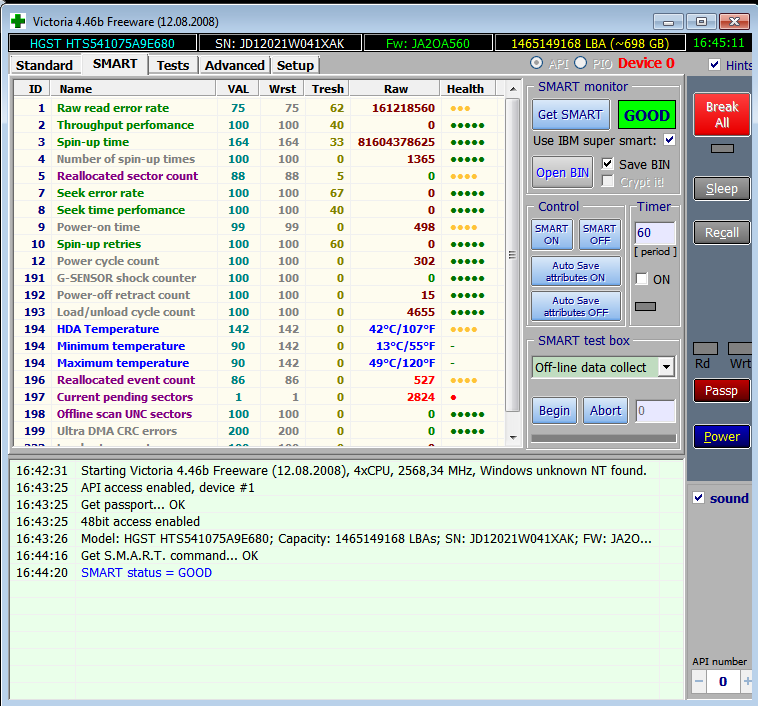Screen dimensions: 758x706
Task: Select the HDA Temperature row
Action: pyautogui.click(x=259, y=329)
